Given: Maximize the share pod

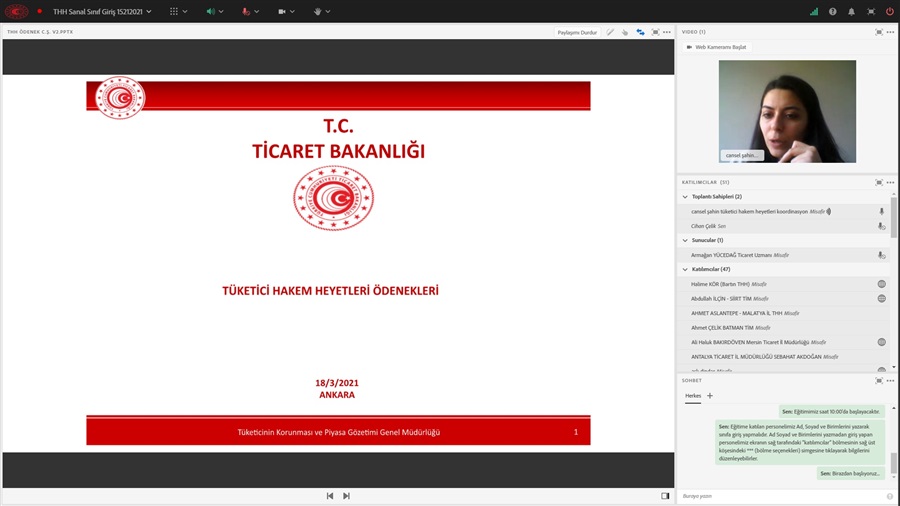Looking at the screenshot, I should (655, 32).
